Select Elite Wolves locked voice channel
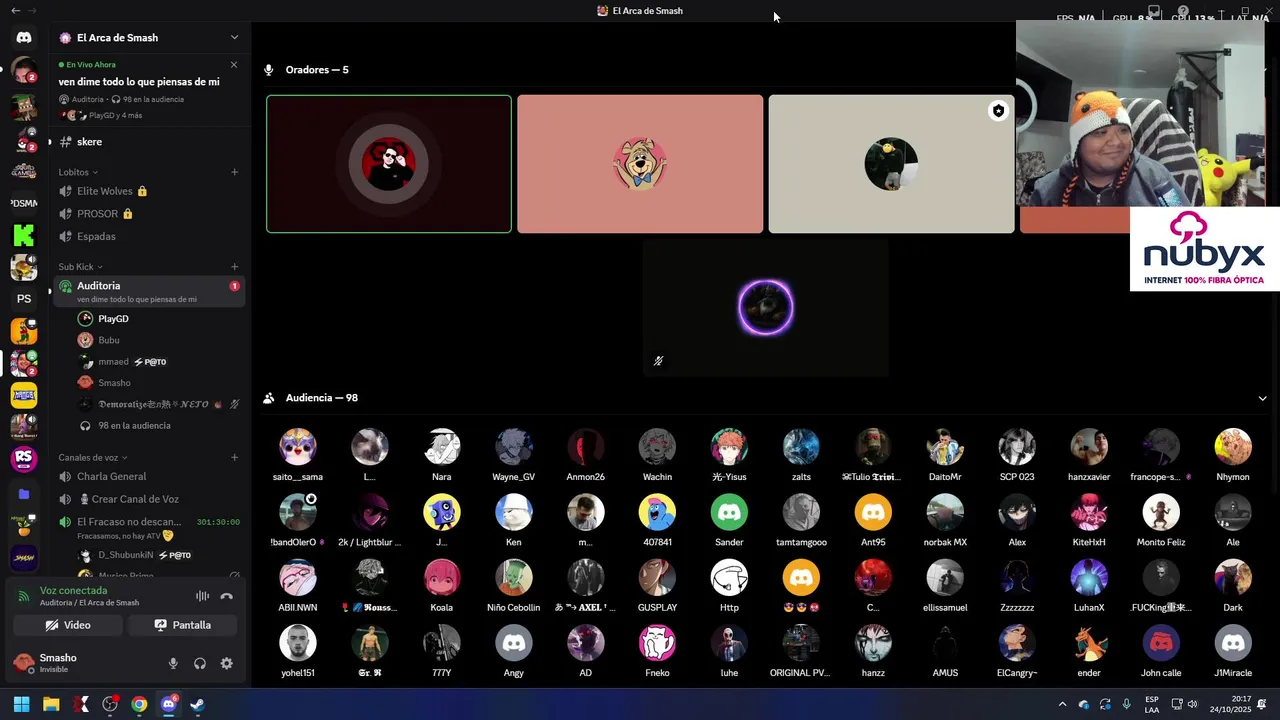 click(149, 191)
